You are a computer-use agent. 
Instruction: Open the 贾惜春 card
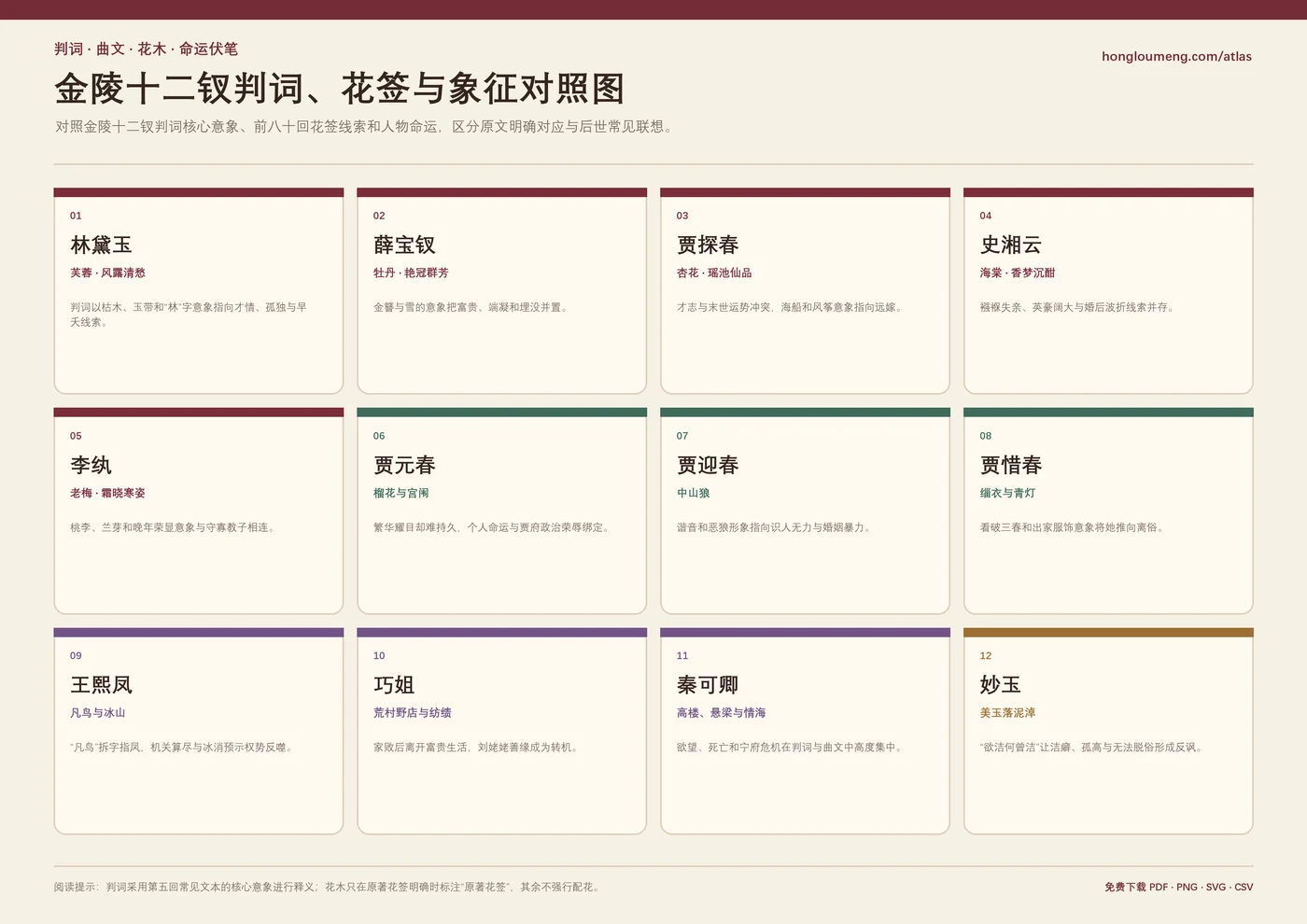tap(1108, 511)
